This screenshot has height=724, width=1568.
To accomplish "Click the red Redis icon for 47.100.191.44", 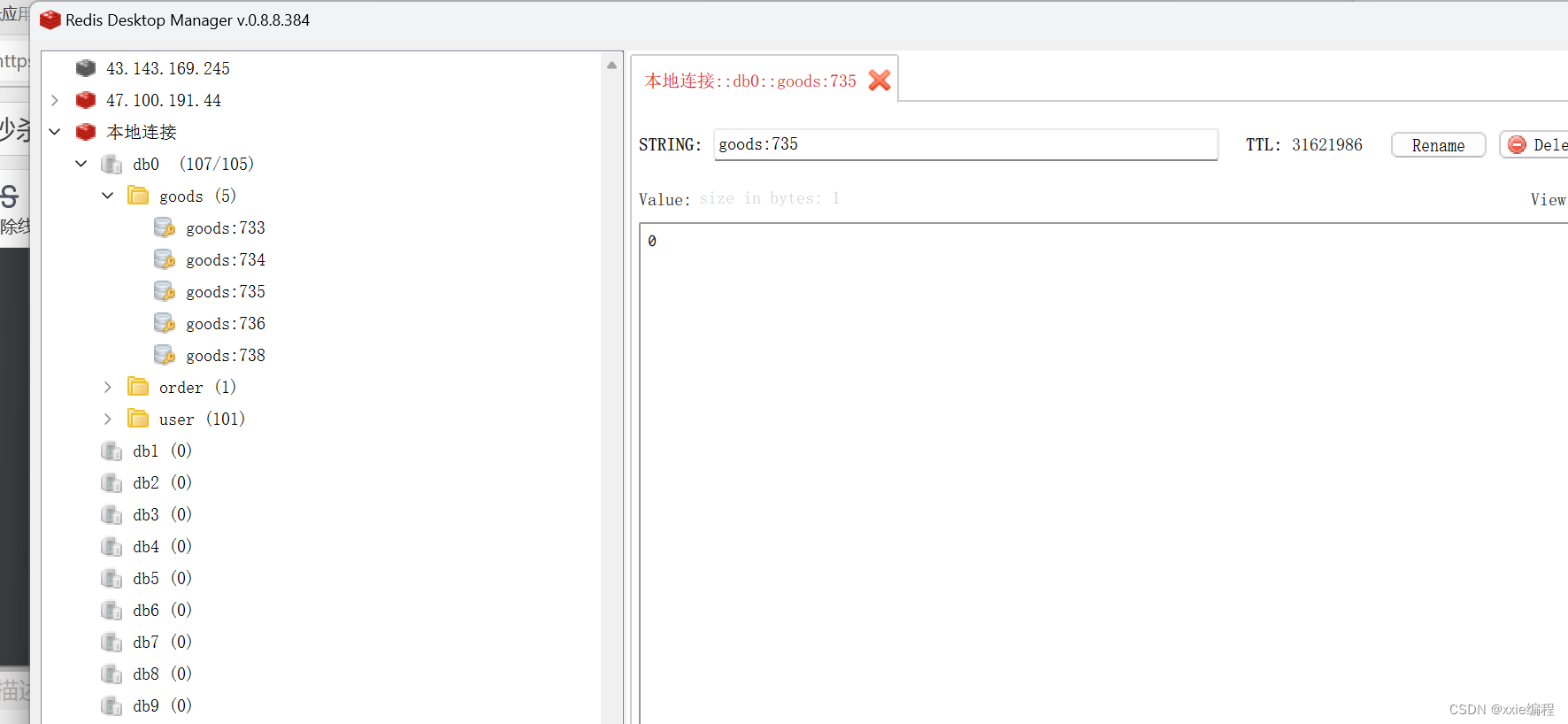I will (86, 100).
